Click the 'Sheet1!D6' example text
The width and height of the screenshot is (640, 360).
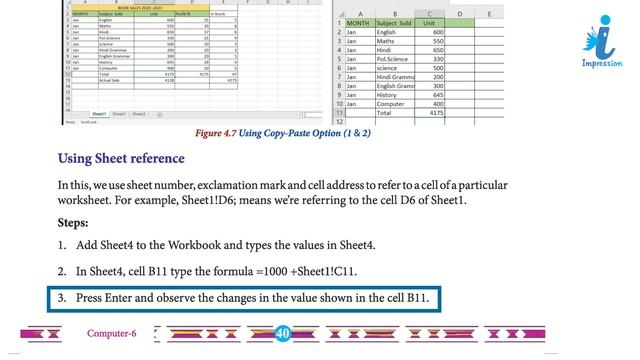[209, 200]
